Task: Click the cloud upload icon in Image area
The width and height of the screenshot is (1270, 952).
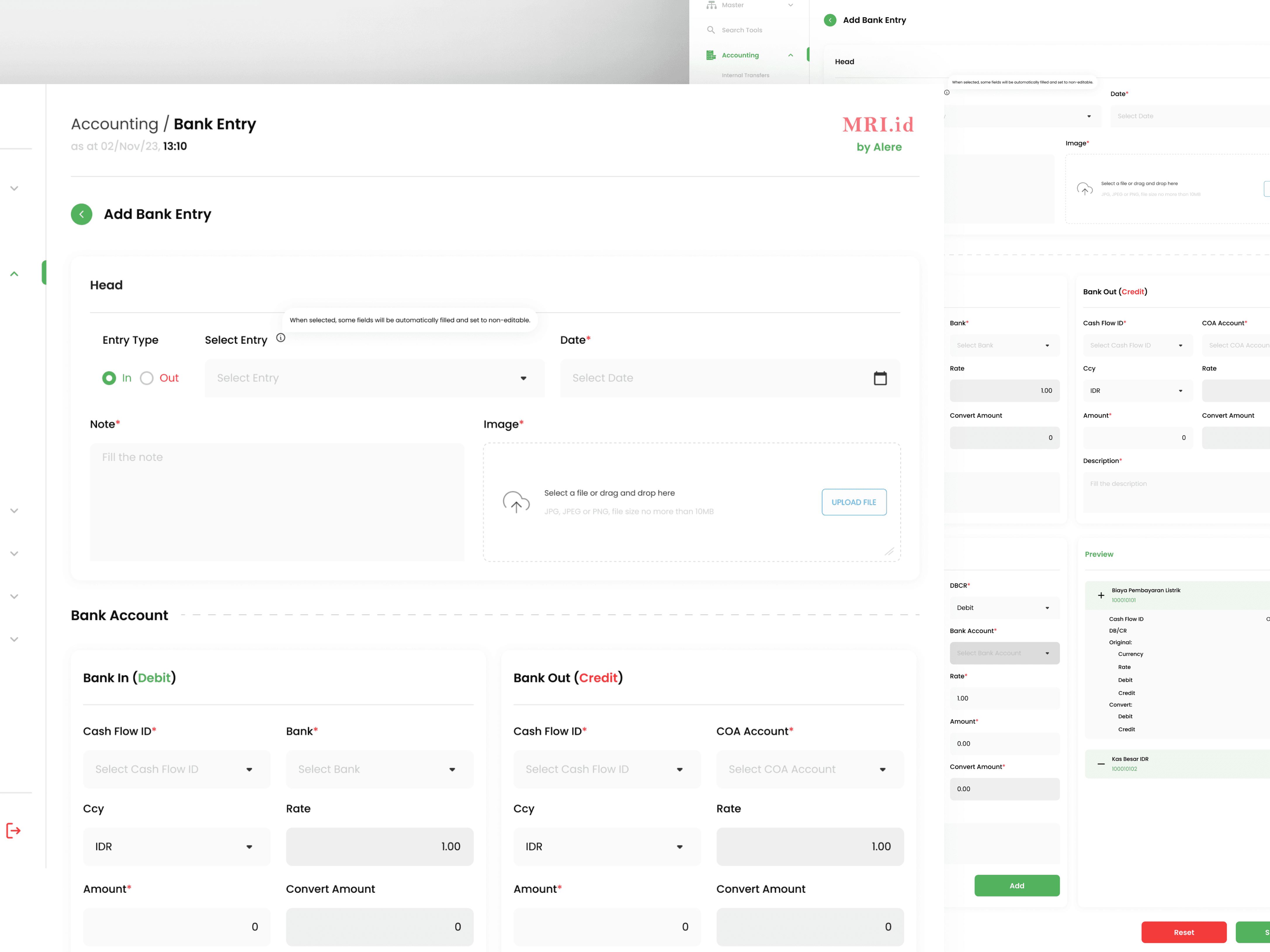Action: (x=516, y=502)
